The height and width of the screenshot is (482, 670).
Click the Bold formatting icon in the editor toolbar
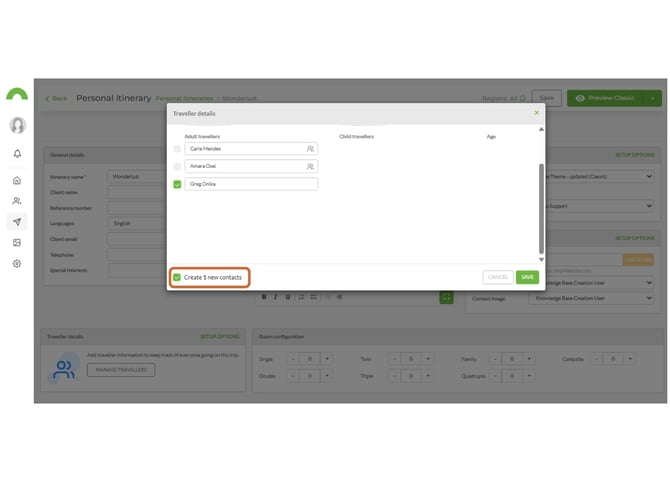click(264, 297)
